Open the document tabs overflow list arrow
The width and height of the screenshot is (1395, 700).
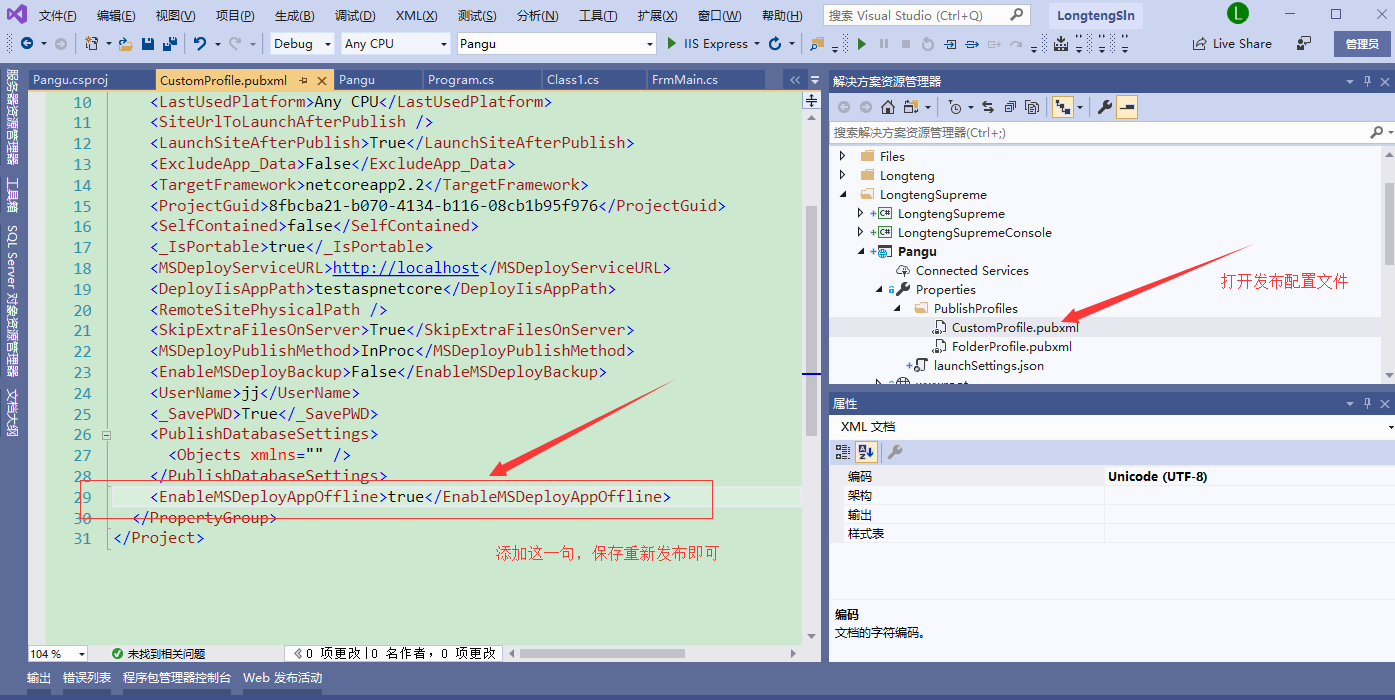(815, 80)
